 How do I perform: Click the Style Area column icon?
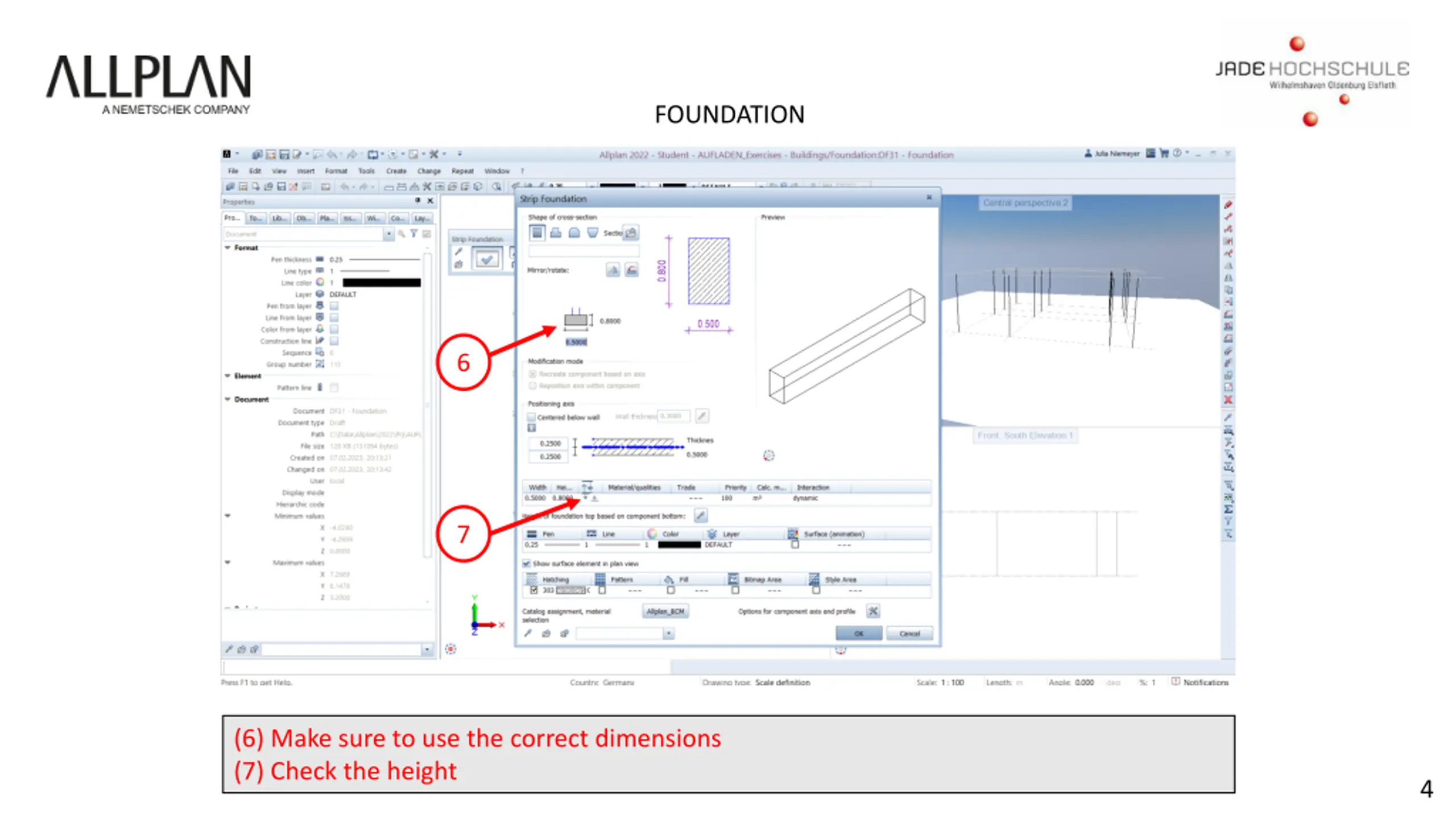click(814, 580)
